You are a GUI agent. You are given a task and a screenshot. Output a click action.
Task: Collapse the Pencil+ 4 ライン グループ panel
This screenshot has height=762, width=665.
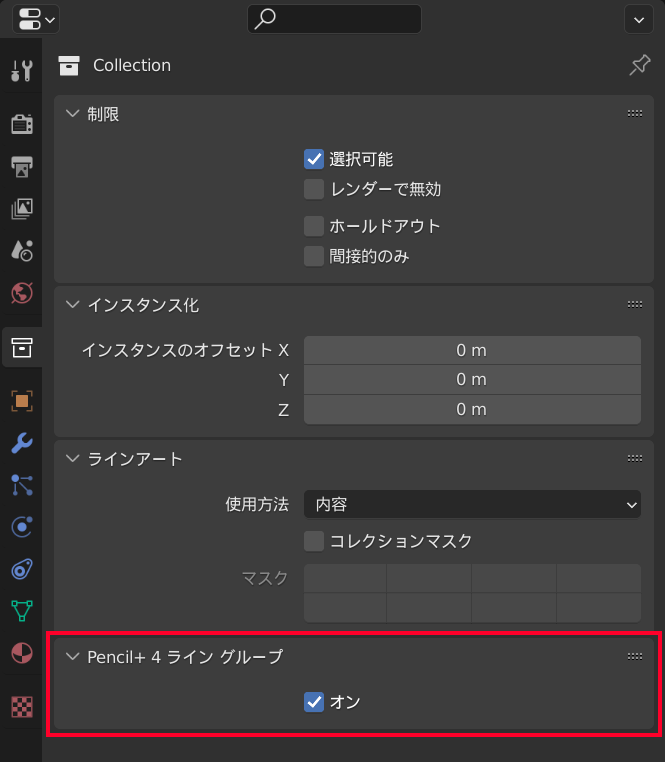72,657
